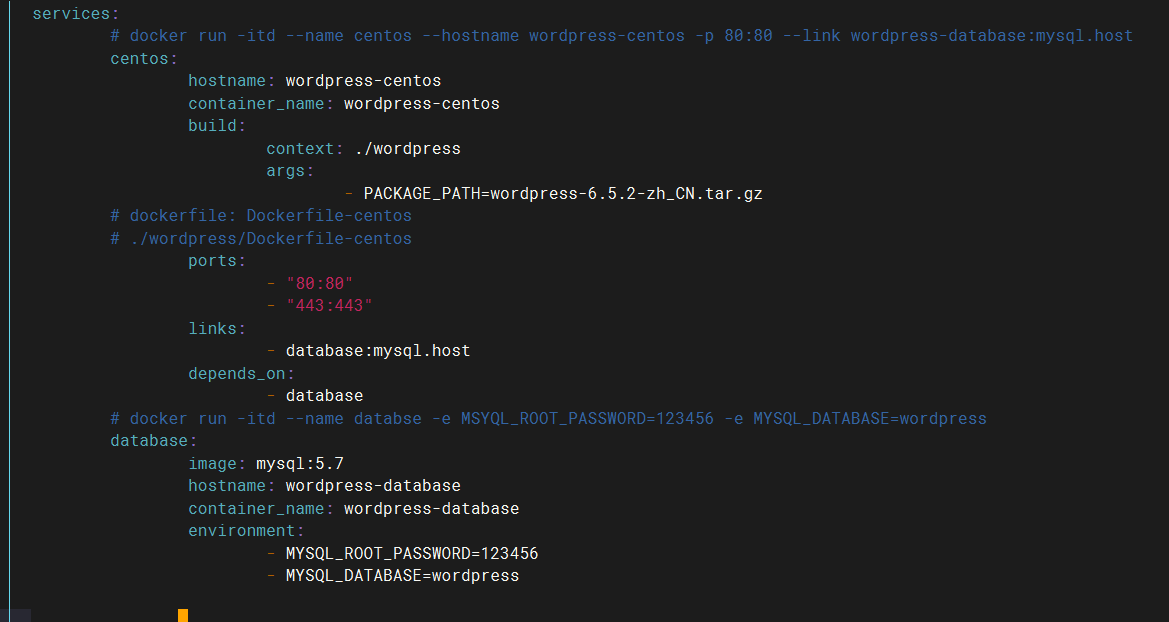Click the orange cursor block at bottom
This screenshot has width=1169, height=622.
click(x=181, y=616)
